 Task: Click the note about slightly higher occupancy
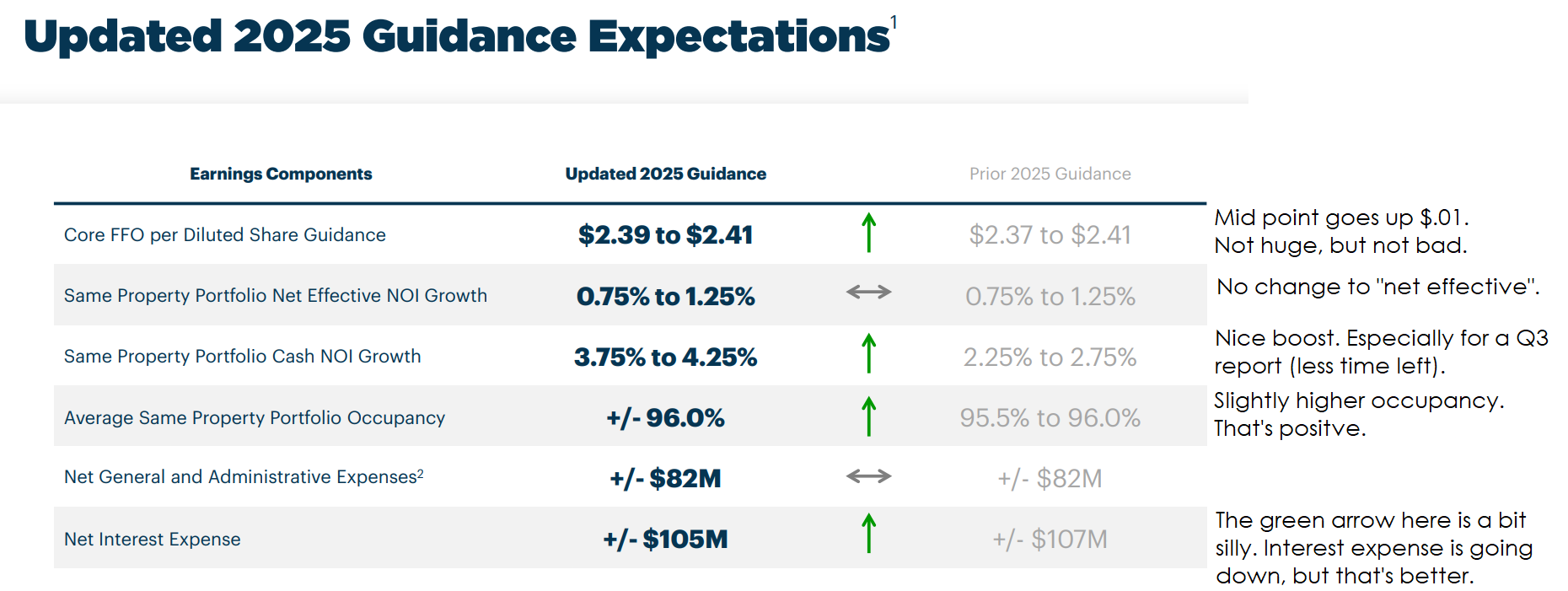[x=1358, y=401]
